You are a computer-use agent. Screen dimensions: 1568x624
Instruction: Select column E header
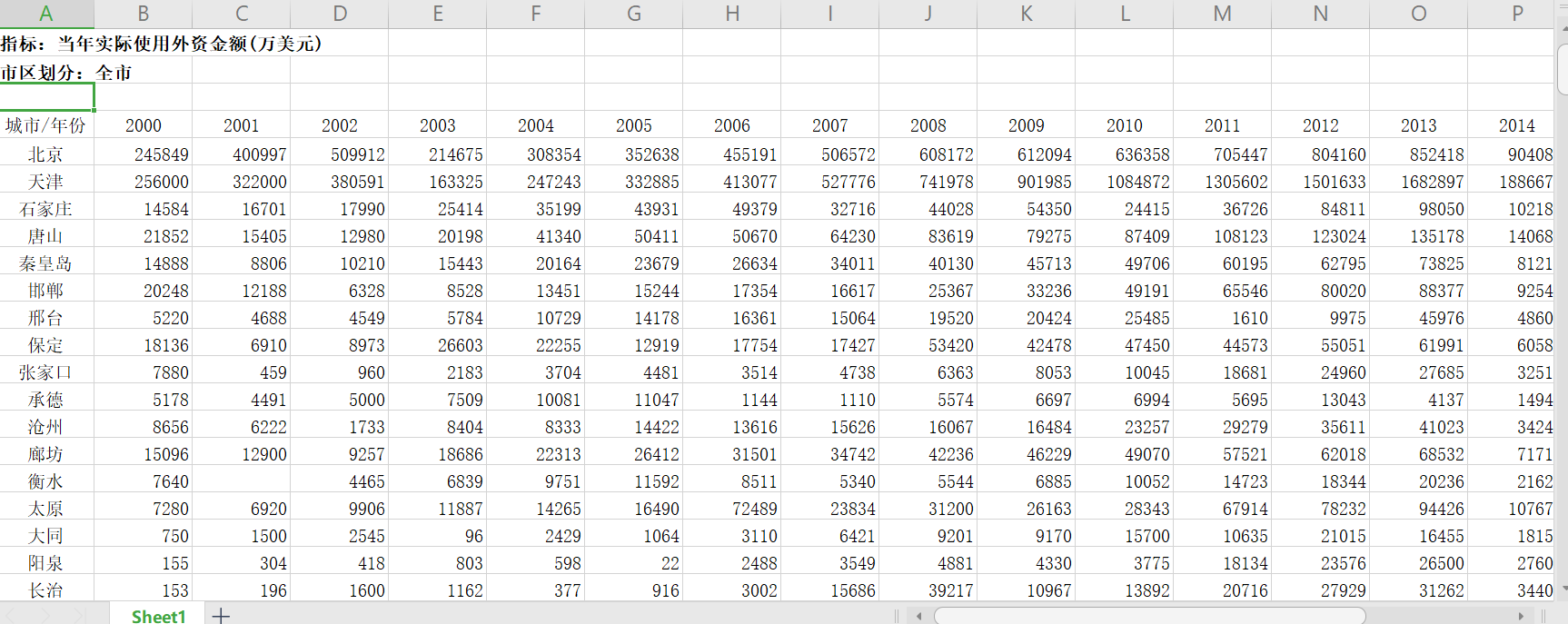click(438, 14)
